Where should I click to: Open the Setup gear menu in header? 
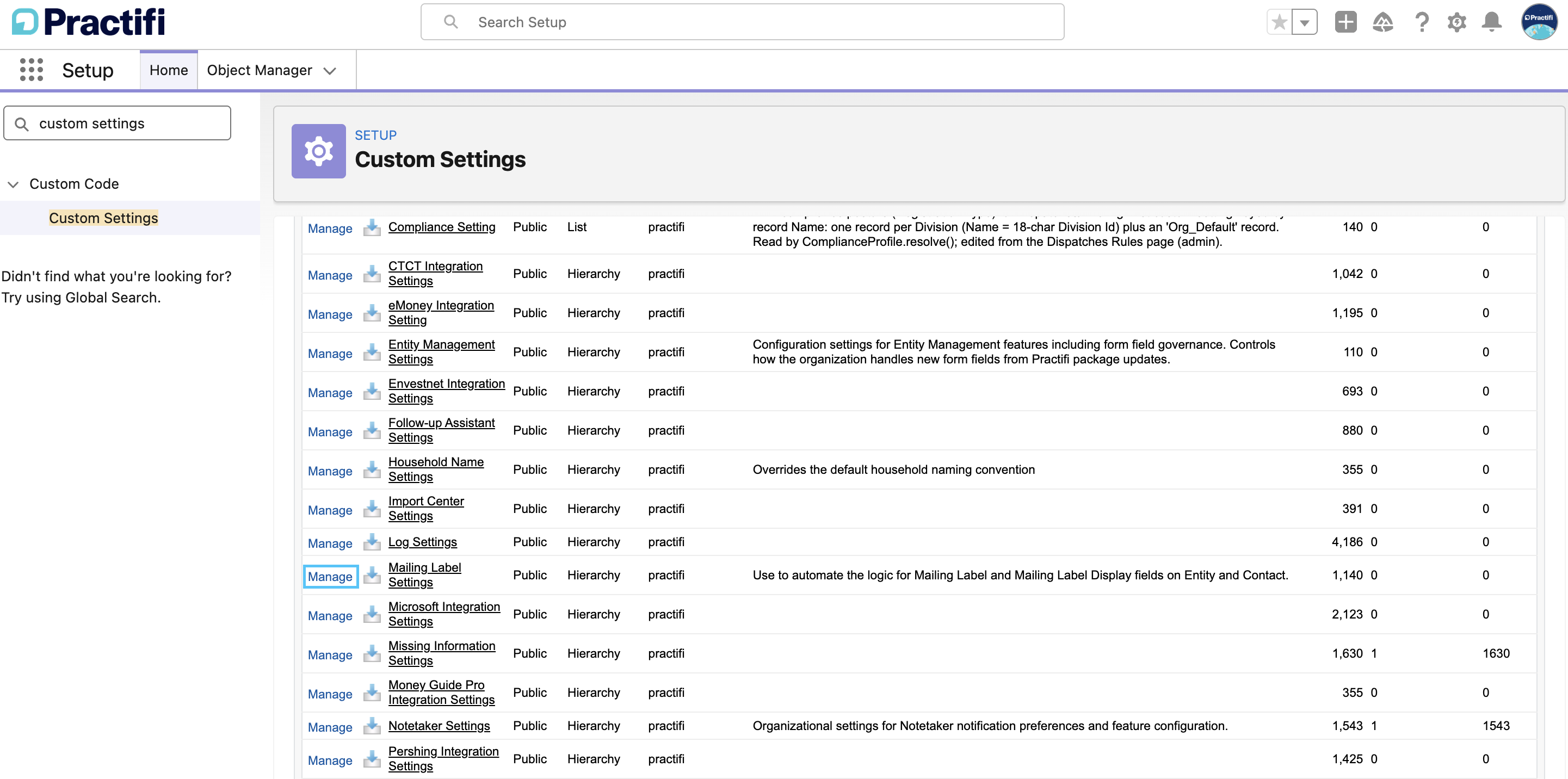coord(1457,22)
